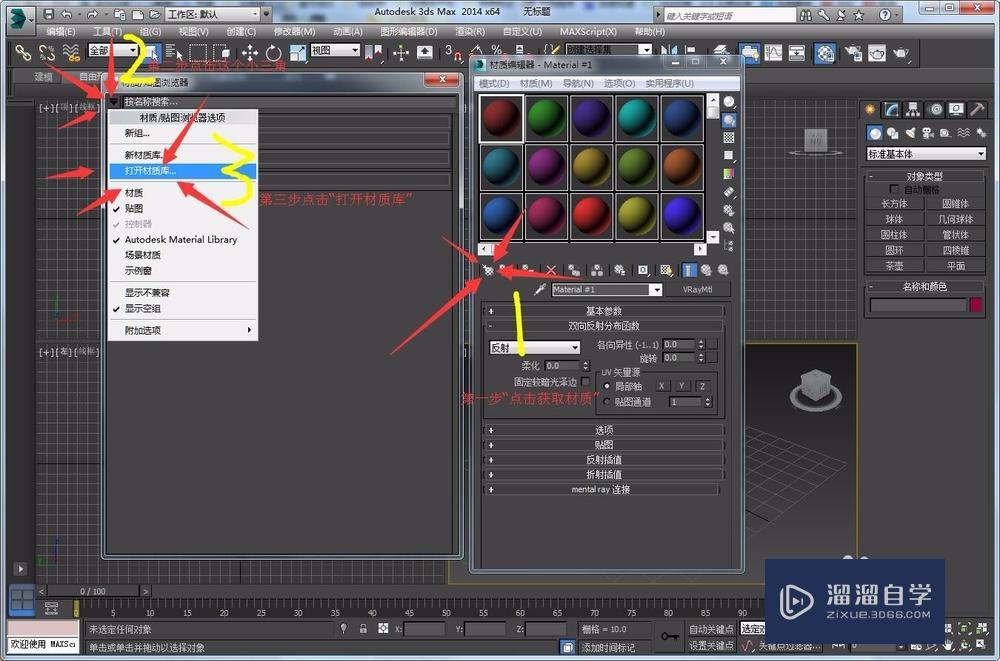The image size is (1000, 661).
Task: Open the Hierarchy command panel tab
Action: click(x=913, y=109)
